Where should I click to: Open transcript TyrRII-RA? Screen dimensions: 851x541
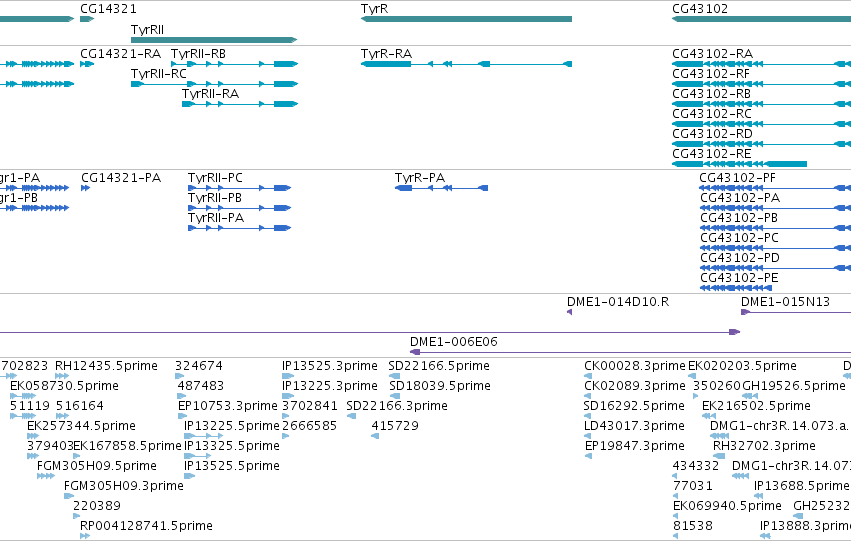pos(211,94)
